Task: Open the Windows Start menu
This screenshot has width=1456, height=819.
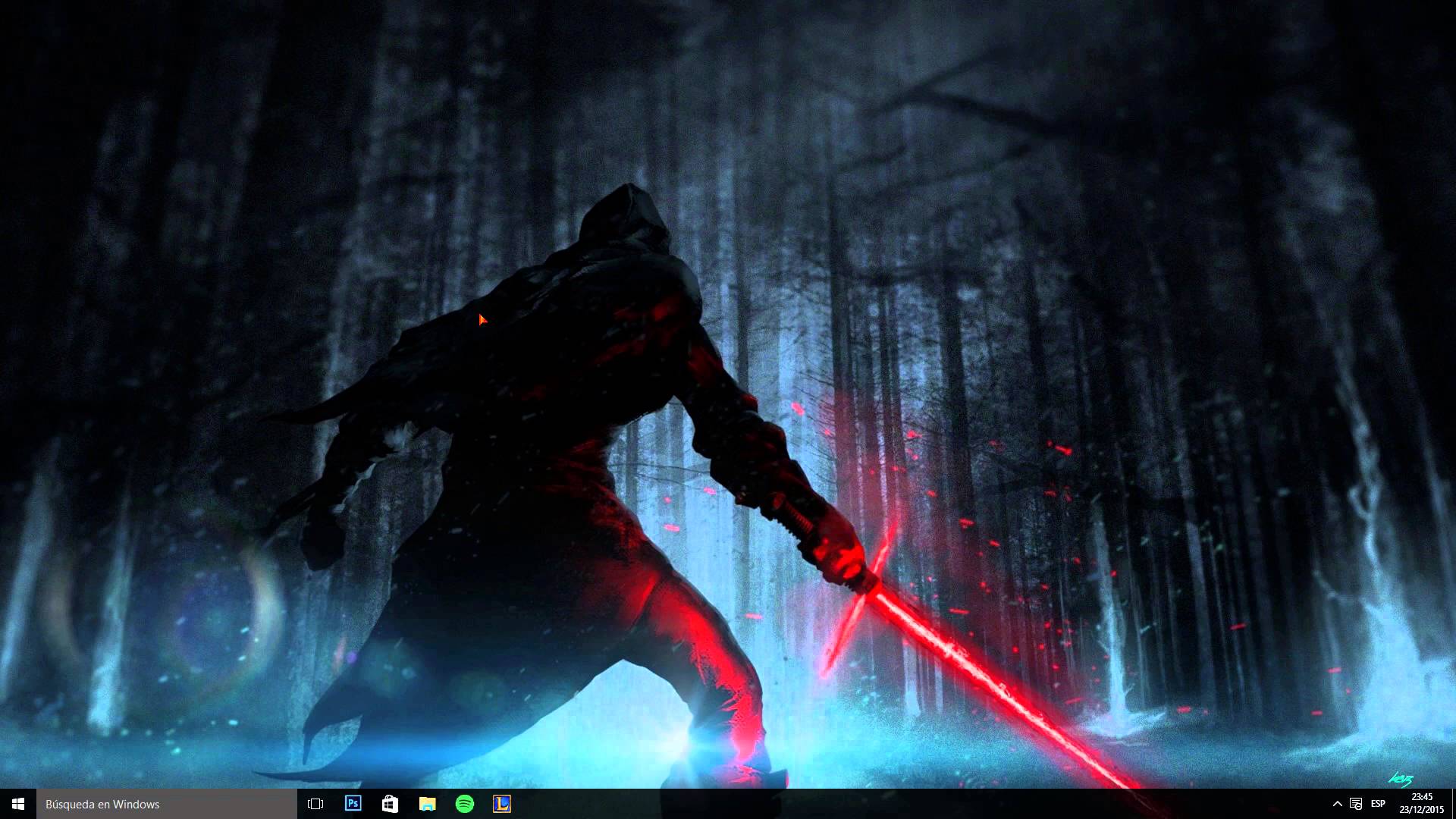Action: coord(18,804)
